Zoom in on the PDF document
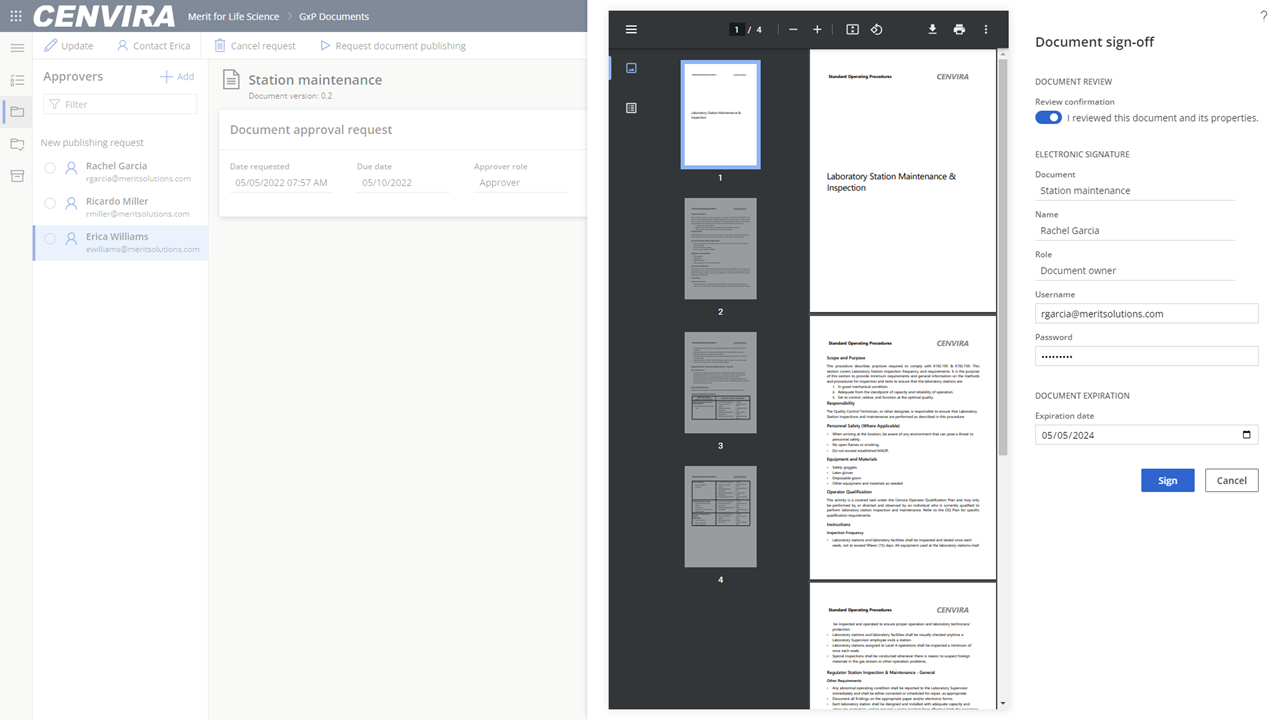 pyautogui.click(x=817, y=30)
